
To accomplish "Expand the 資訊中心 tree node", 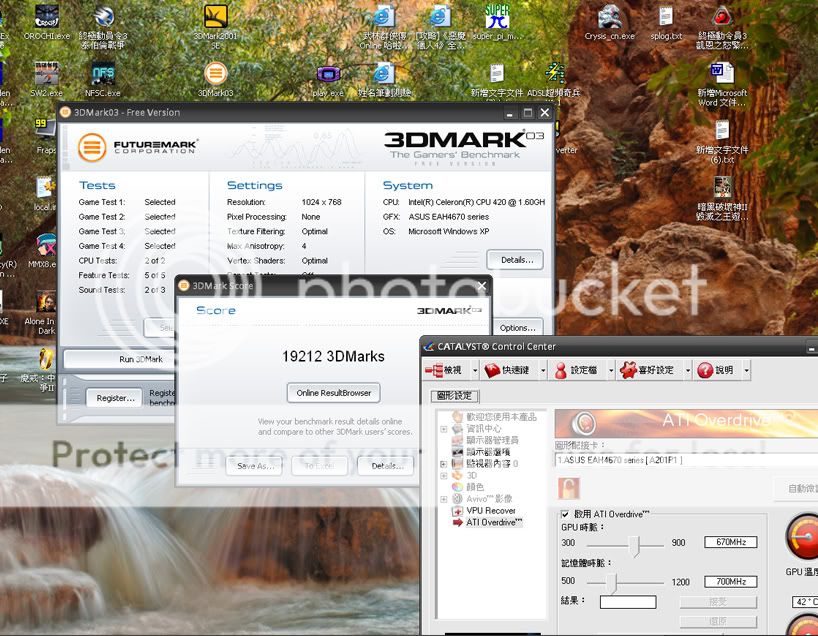I will coord(444,429).
